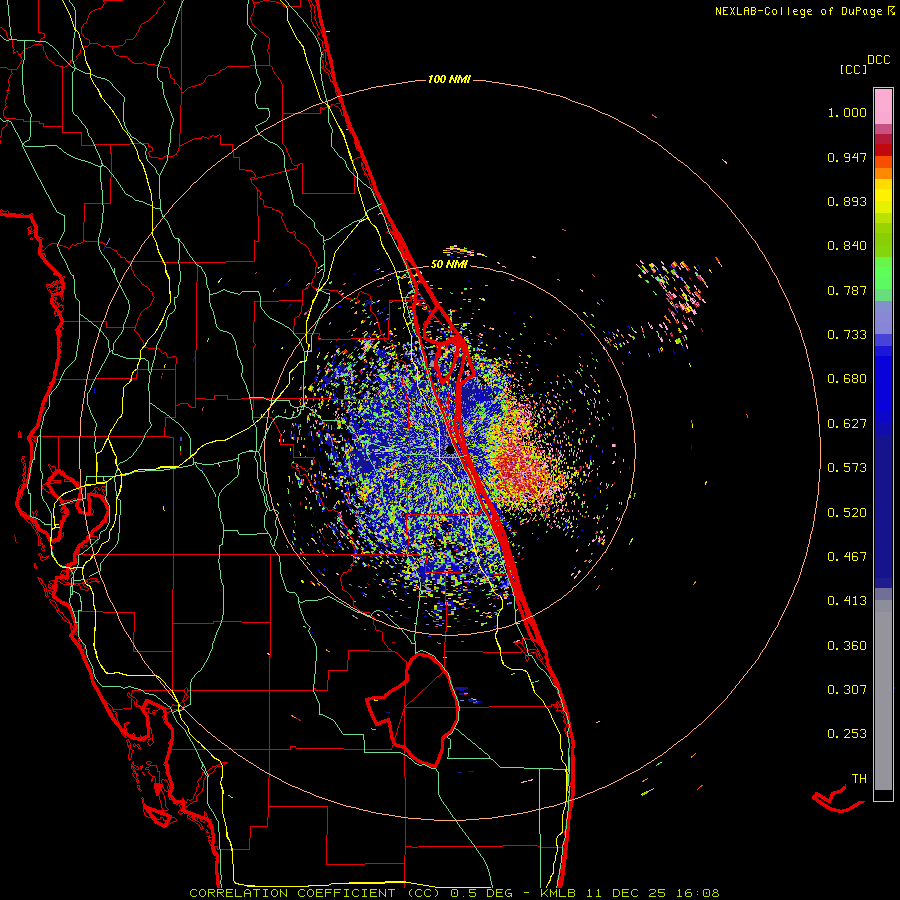Click the 0.253 color scale value

click(x=847, y=734)
